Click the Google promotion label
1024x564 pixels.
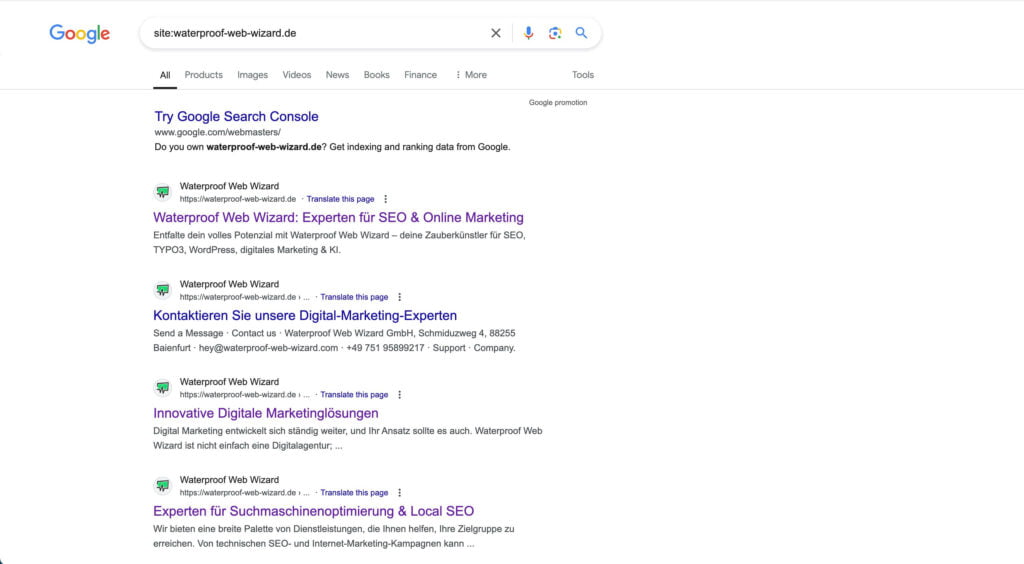[x=558, y=102]
